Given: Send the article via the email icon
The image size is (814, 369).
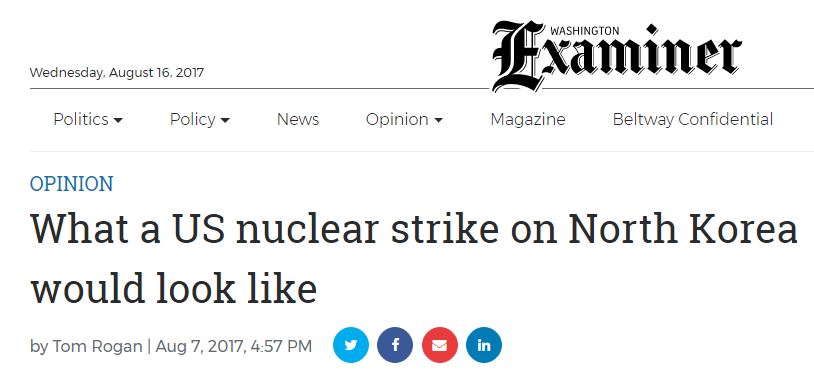Looking at the screenshot, I should pos(440,345).
